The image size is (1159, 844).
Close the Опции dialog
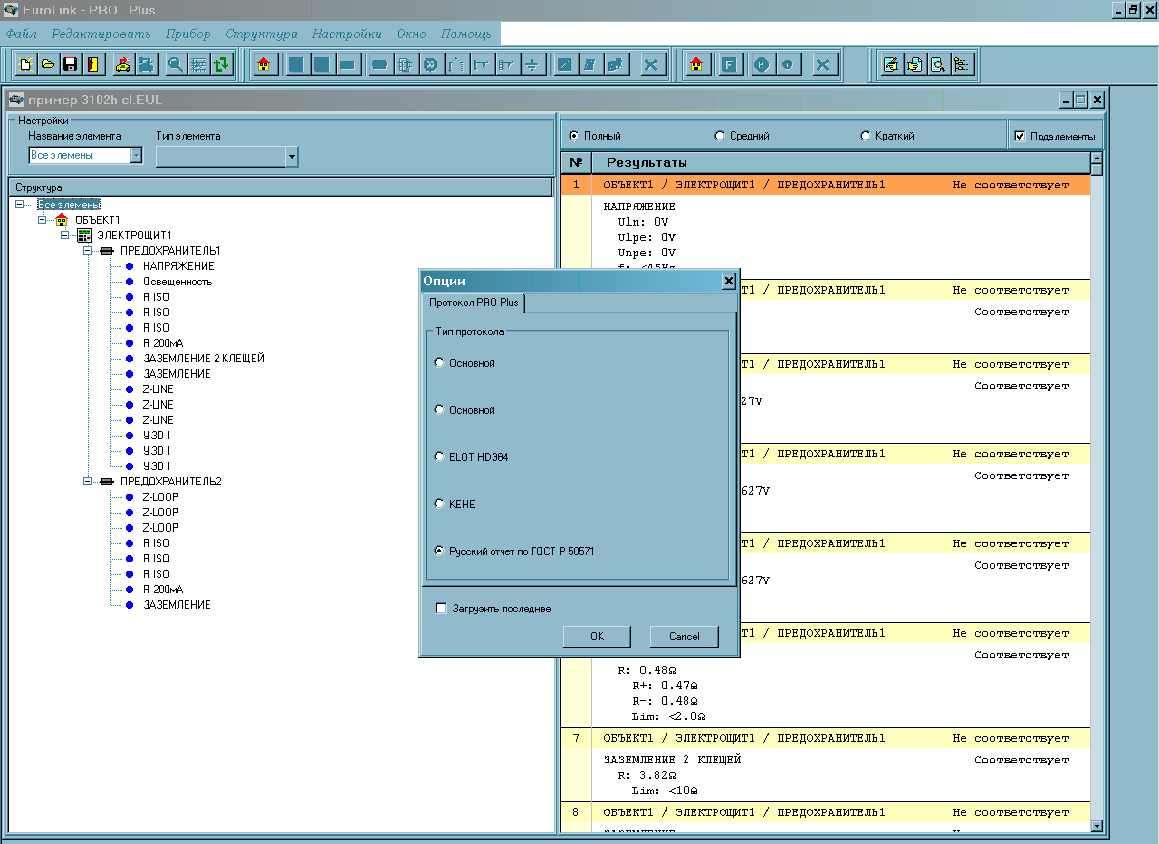729,281
